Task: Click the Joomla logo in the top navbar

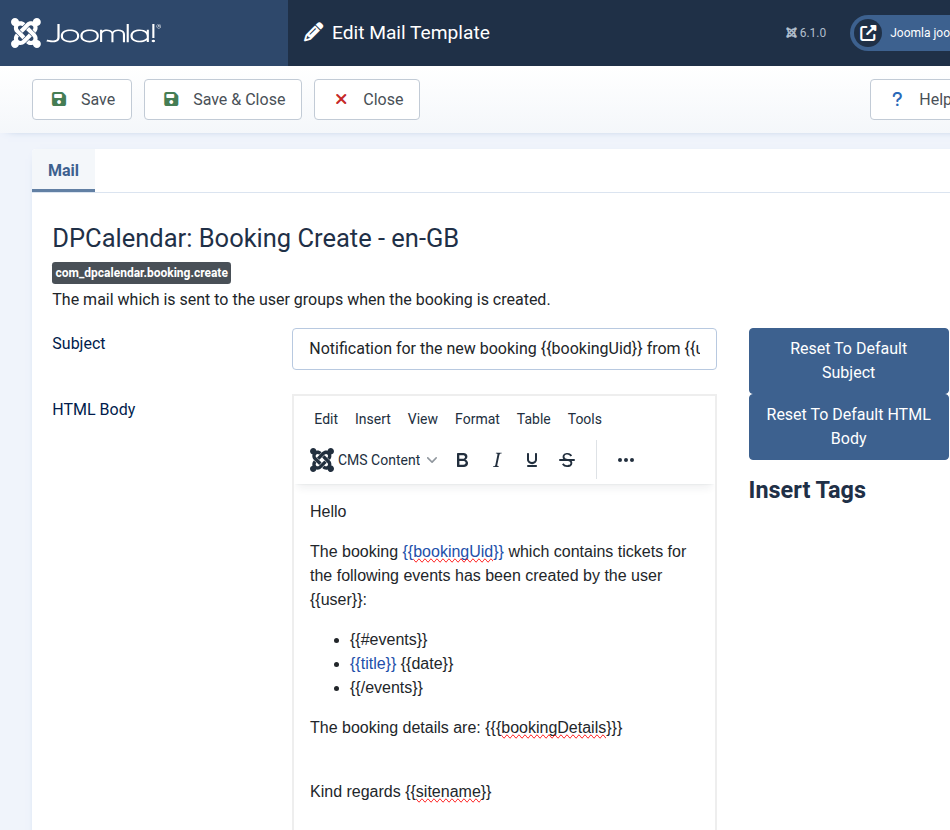Action: click(85, 32)
